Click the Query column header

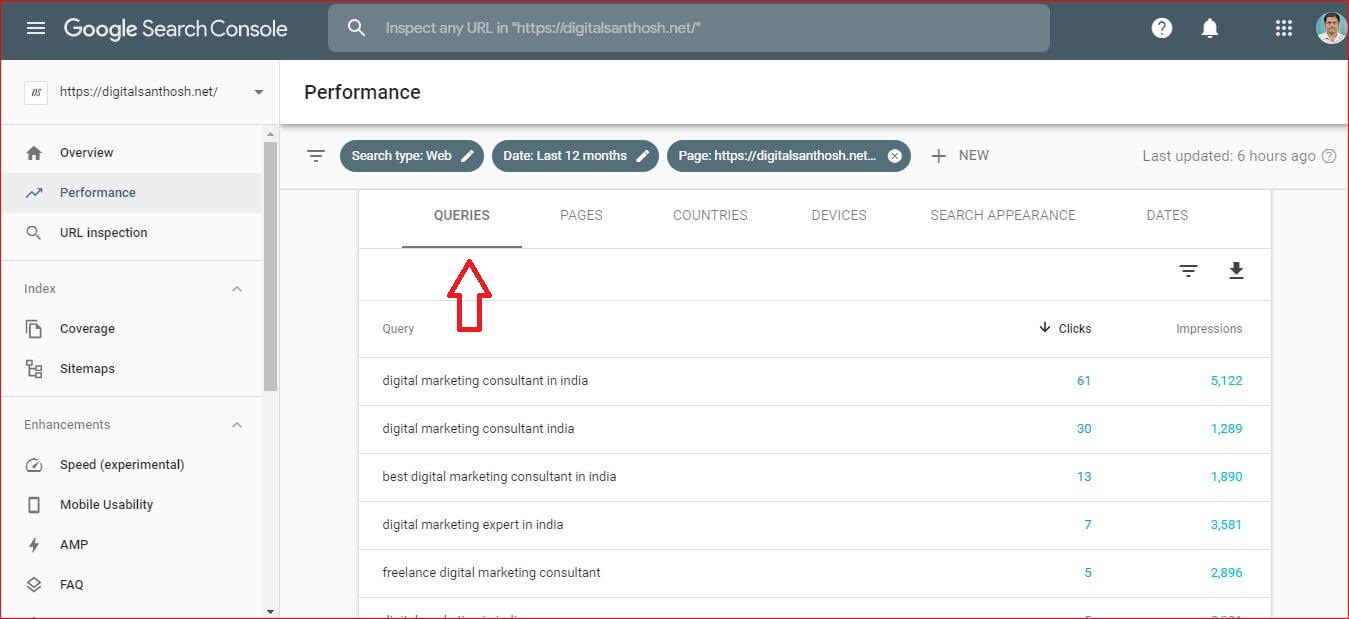point(398,329)
